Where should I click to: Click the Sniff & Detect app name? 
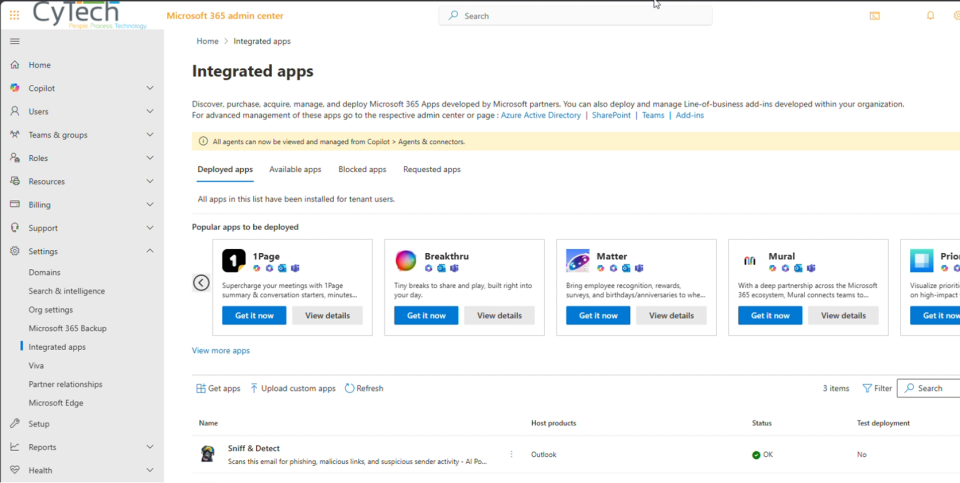pos(253,448)
